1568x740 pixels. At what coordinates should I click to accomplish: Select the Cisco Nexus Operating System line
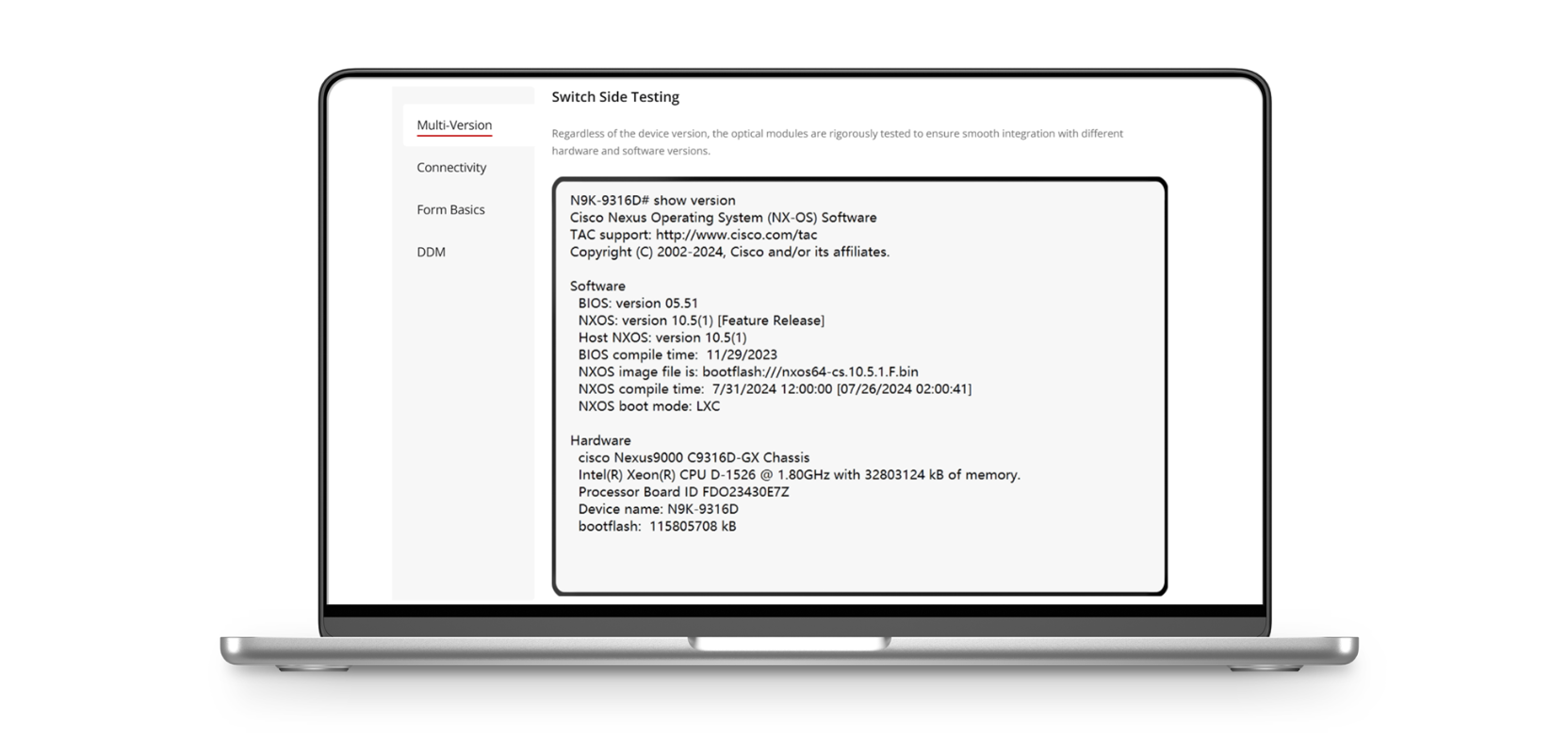pyautogui.click(x=723, y=218)
